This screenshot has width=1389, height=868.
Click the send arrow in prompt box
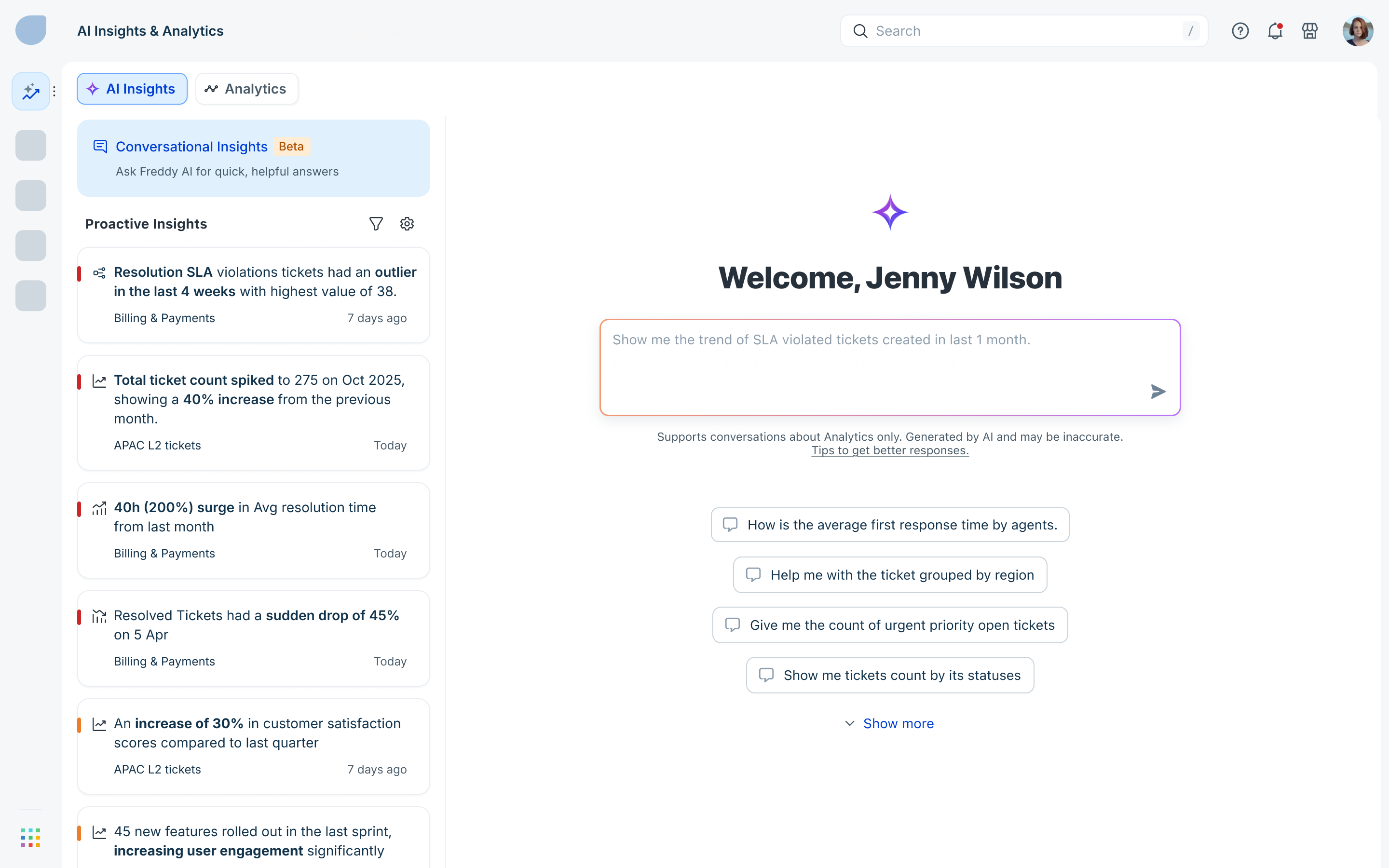(1157, 392)
